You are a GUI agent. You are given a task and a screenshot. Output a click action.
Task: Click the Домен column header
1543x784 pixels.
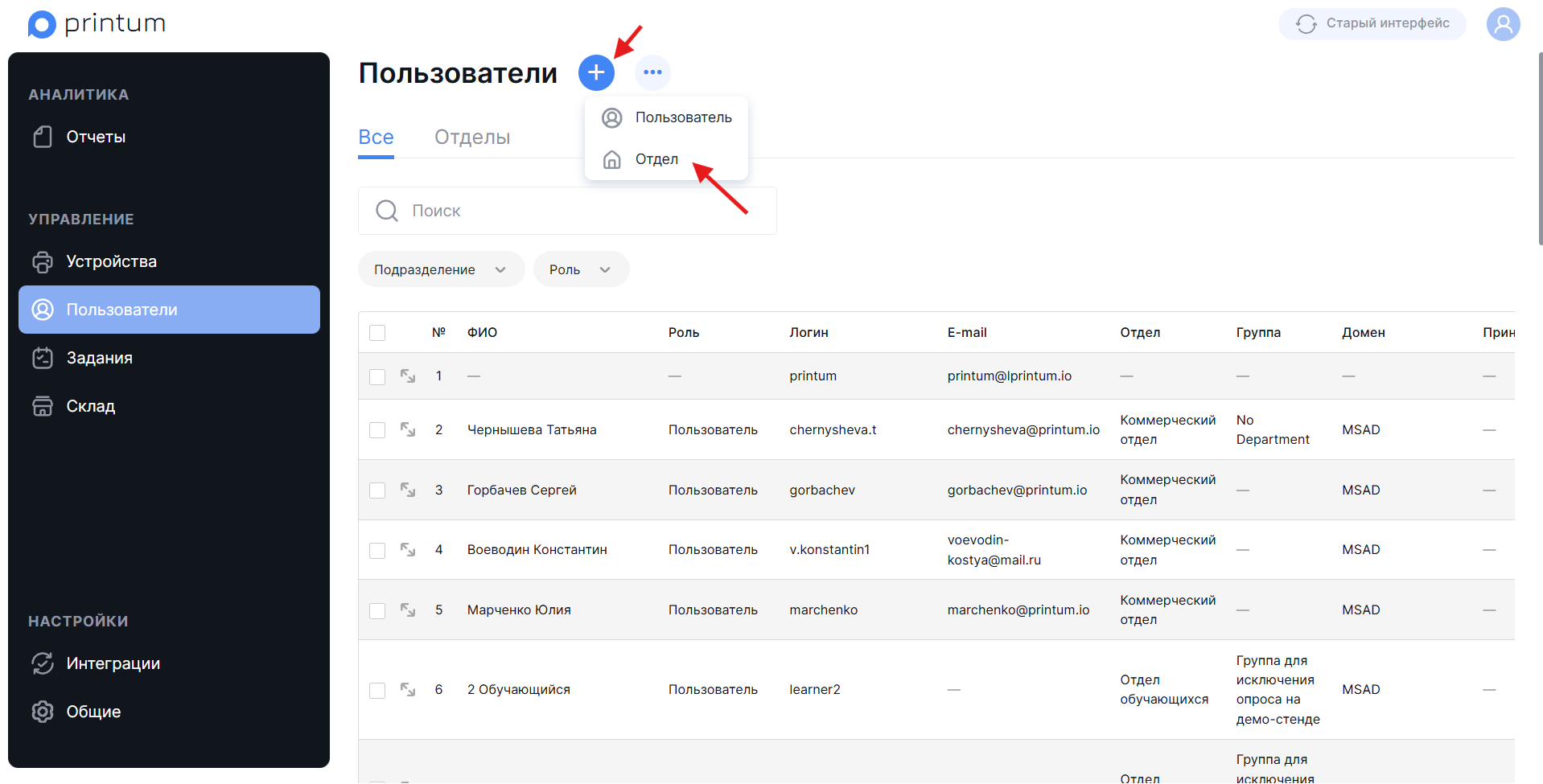pyautogui.click(x=1364, y=332)
